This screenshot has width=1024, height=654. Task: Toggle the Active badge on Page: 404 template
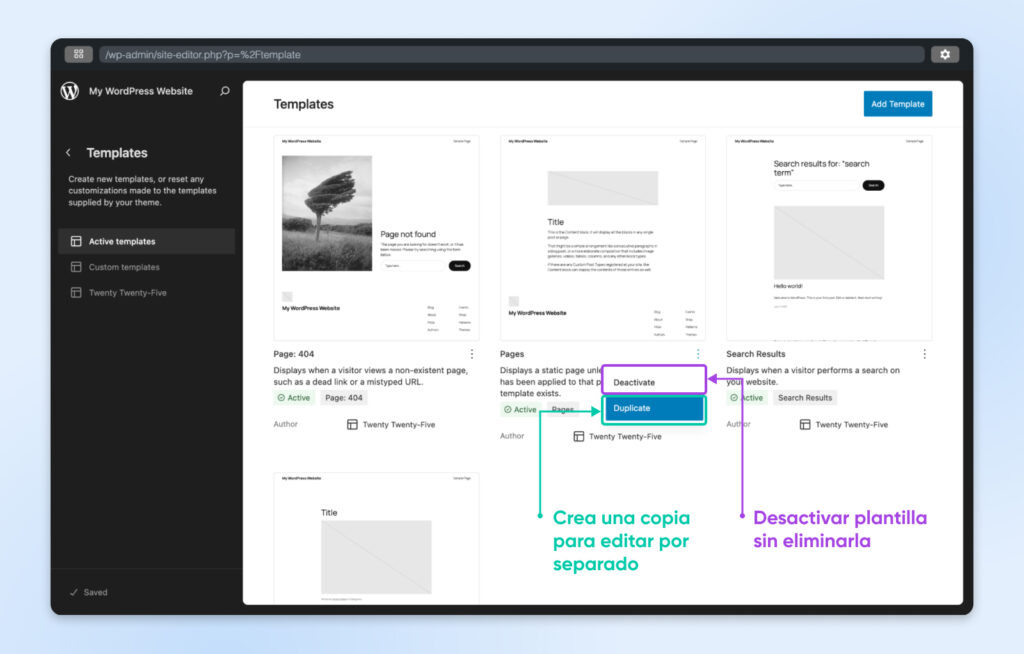(x=293, y=397)
